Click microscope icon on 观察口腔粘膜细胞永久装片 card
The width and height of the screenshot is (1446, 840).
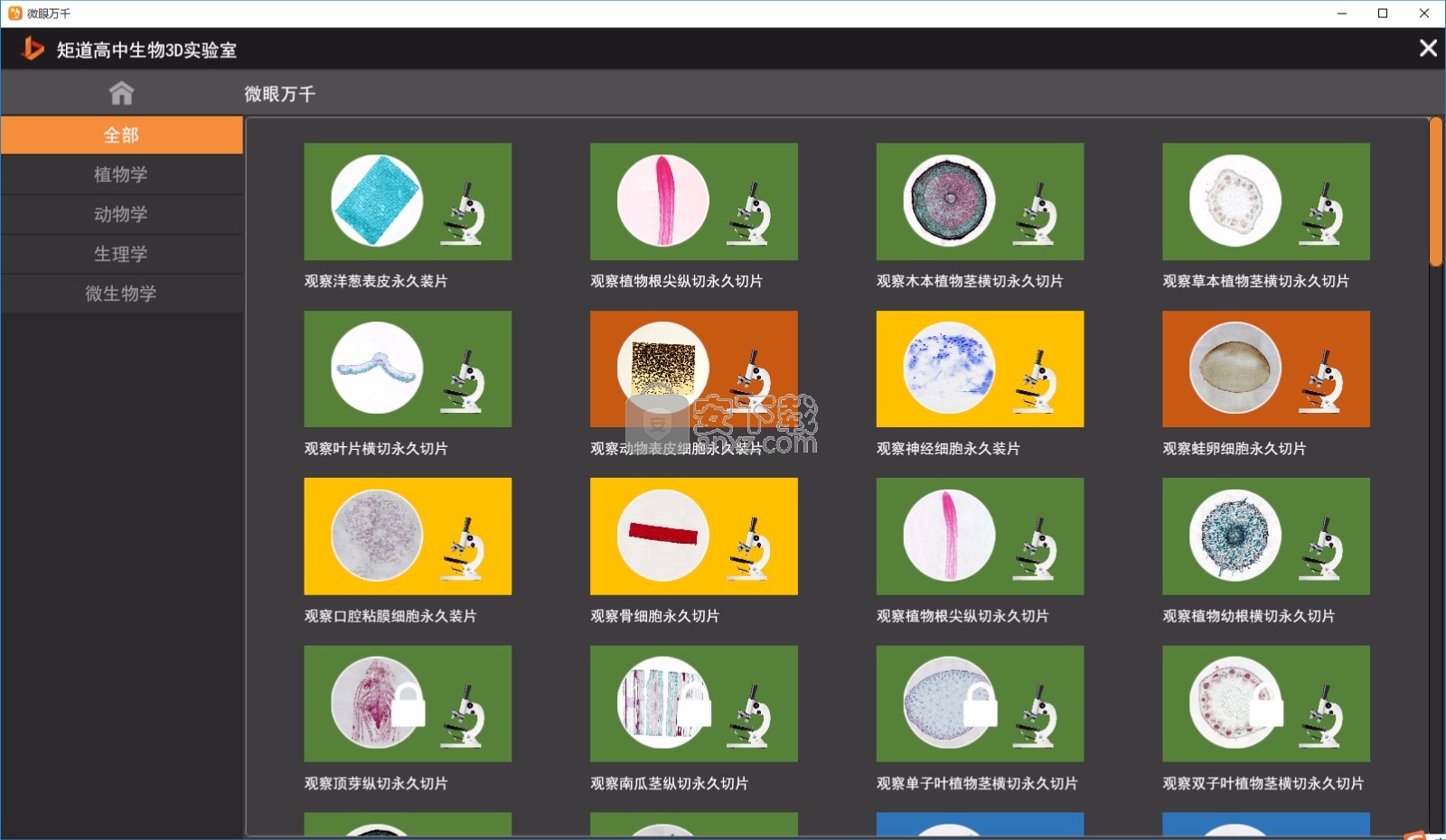click(463, 549)
